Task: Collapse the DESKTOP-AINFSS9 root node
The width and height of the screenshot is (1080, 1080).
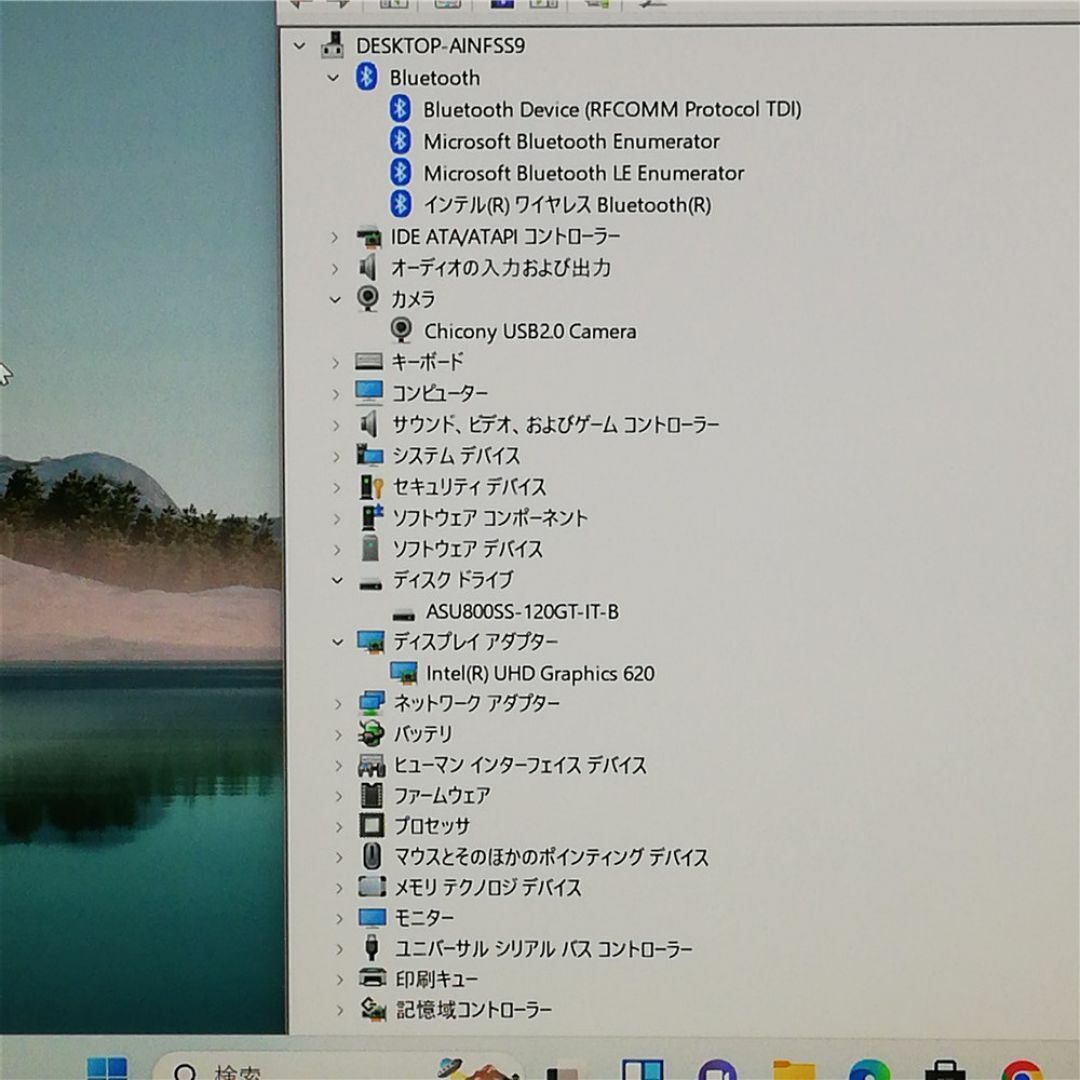Action: click(299, 46)
